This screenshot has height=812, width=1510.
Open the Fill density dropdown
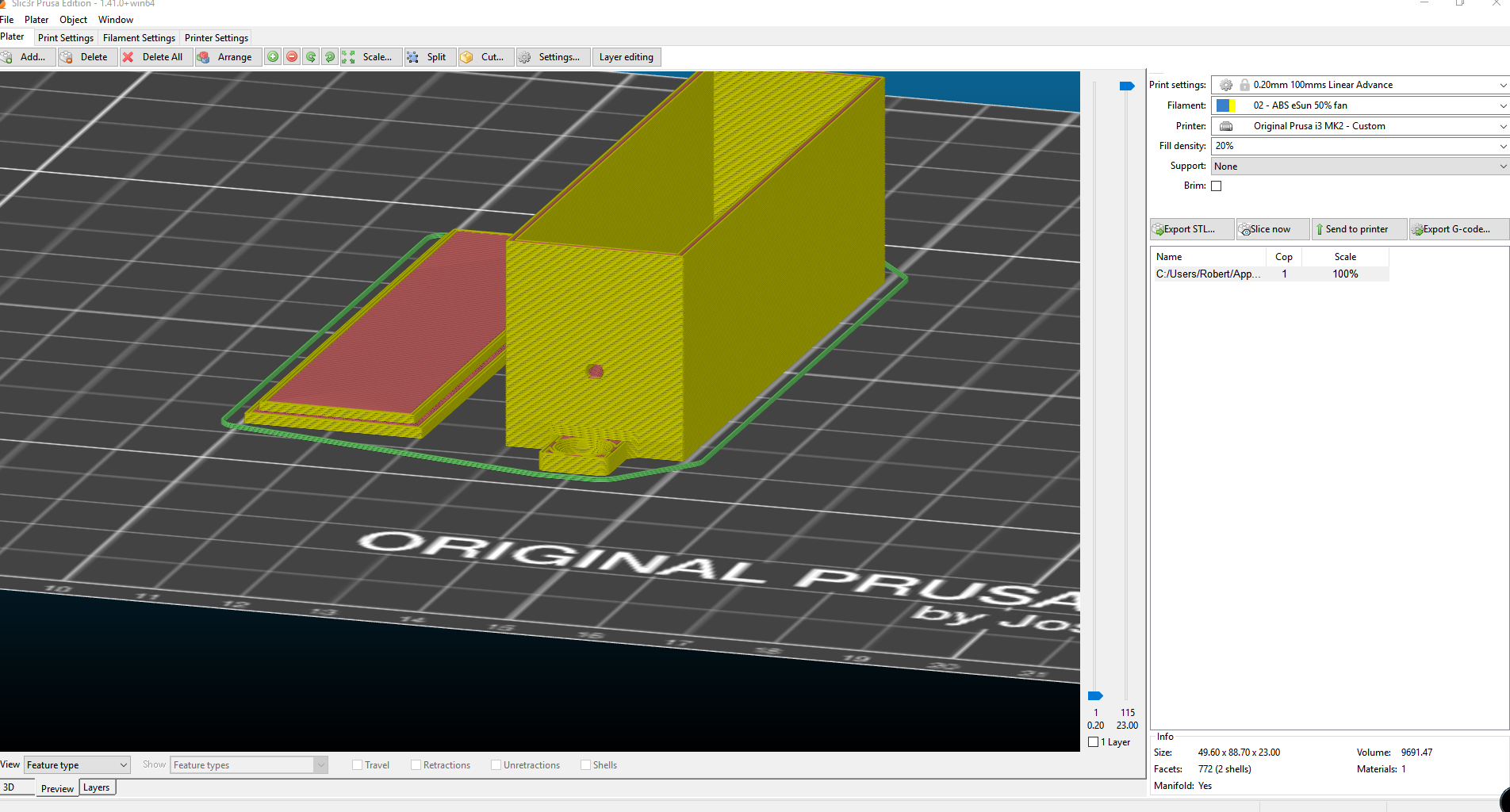click(1503, 146)
